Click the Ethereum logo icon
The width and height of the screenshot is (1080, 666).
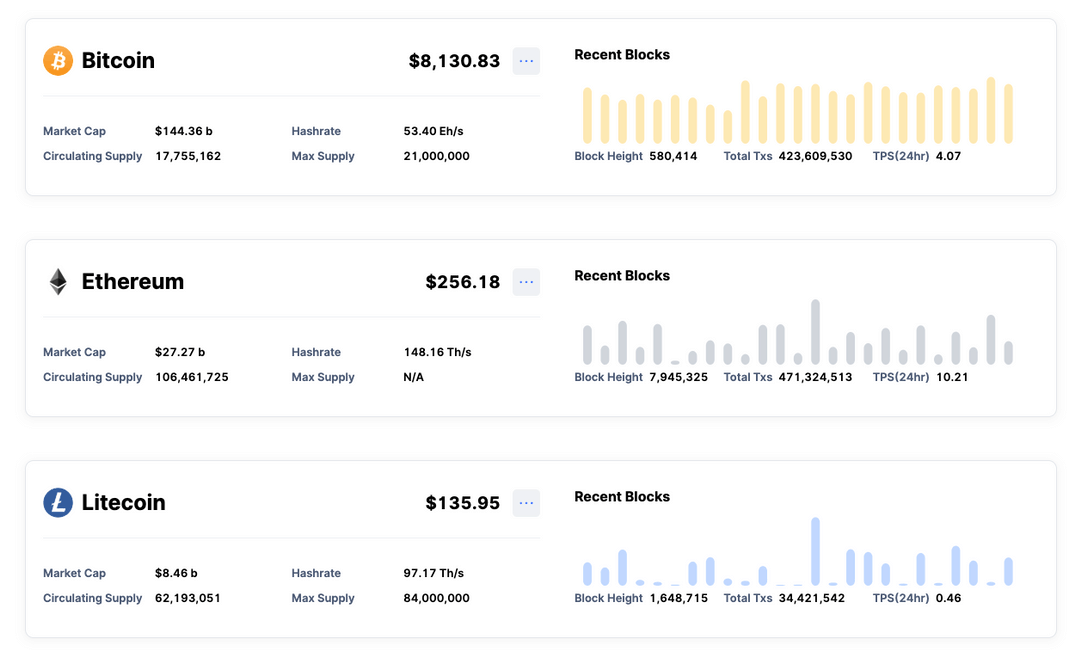point(57,281)
